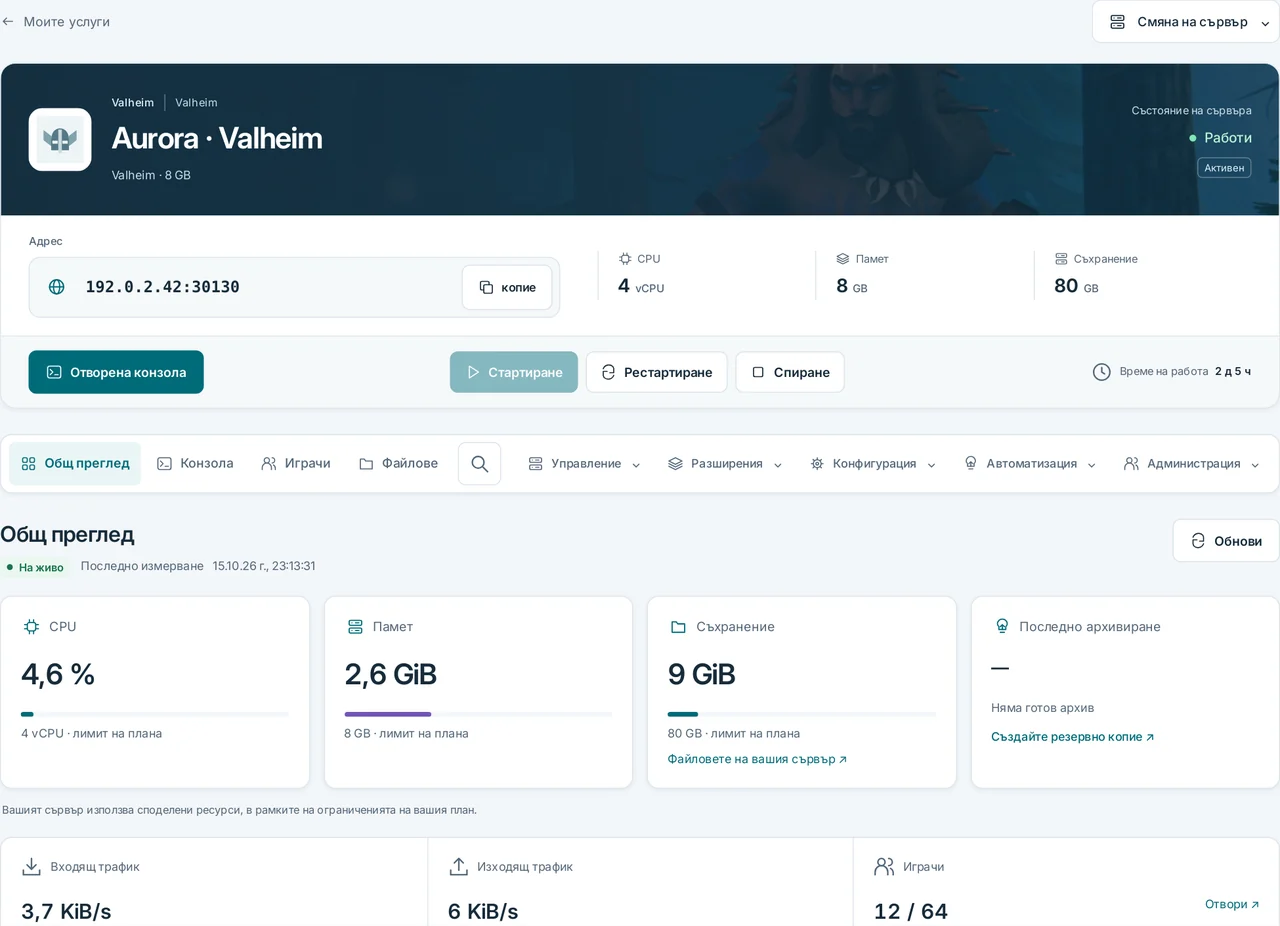Expand the Автоматизация menu

[x=1029, y=464]
